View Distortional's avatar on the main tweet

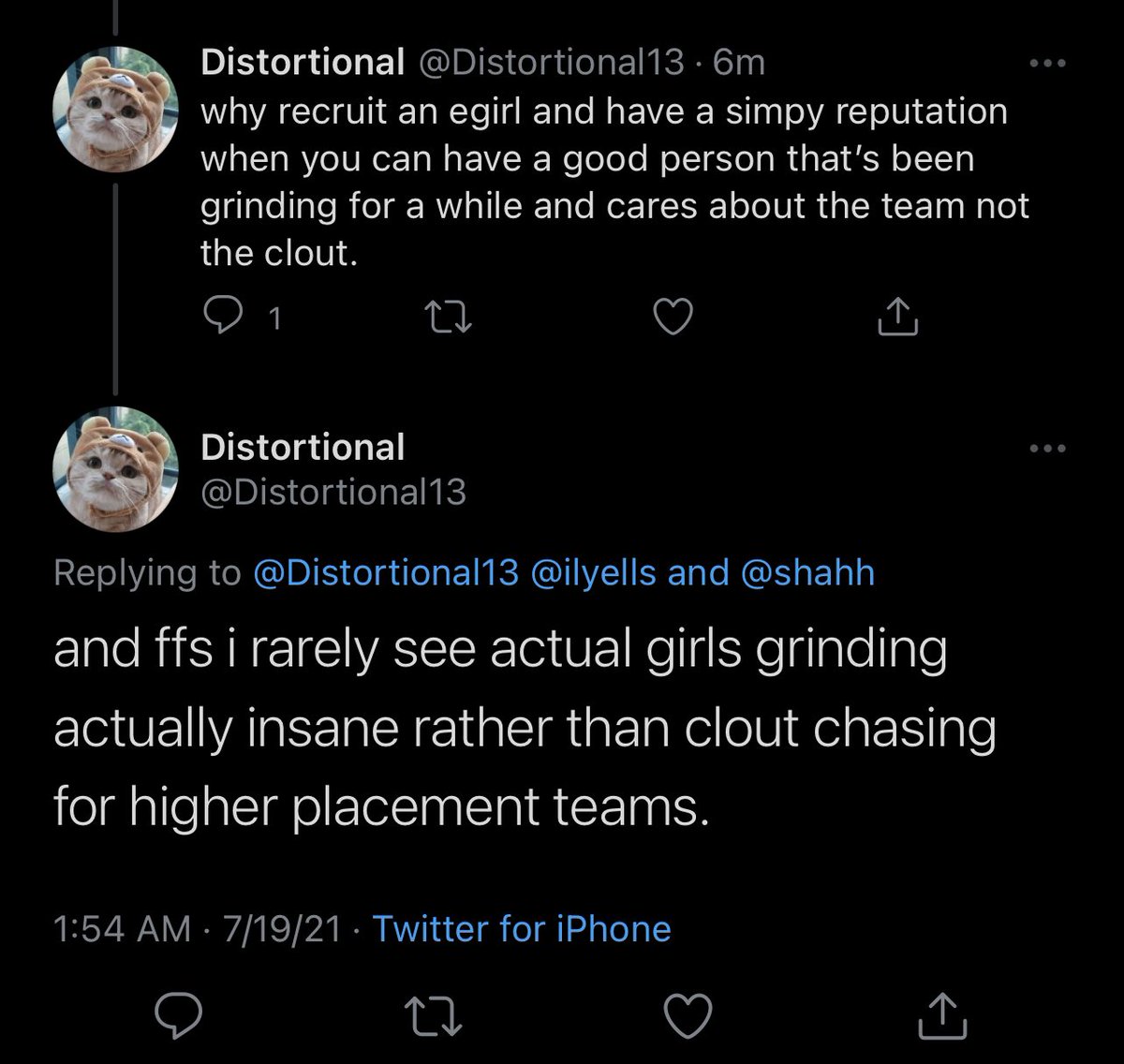(x=115, y=469)
